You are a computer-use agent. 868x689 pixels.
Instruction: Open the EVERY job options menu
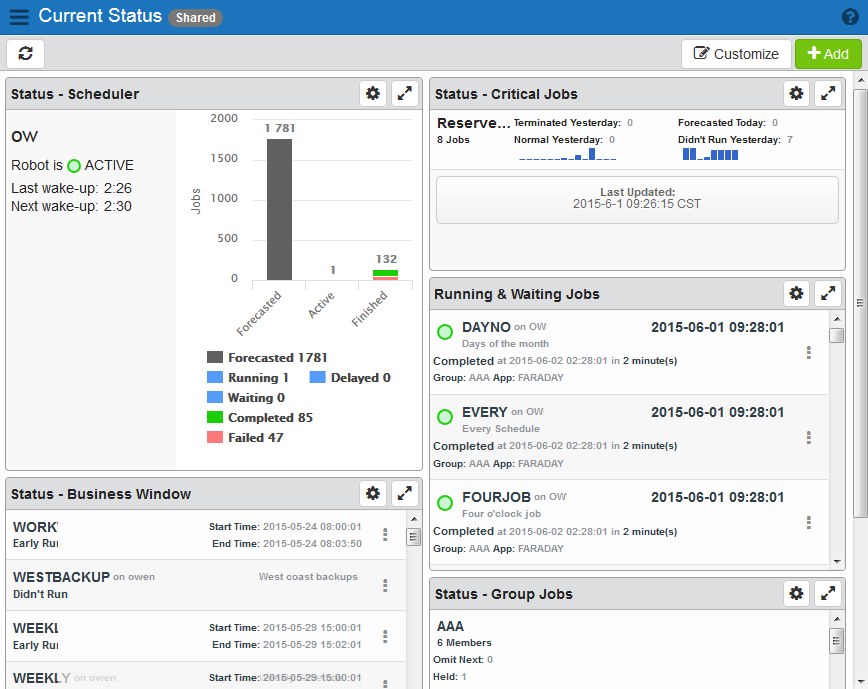click(809, 438)
